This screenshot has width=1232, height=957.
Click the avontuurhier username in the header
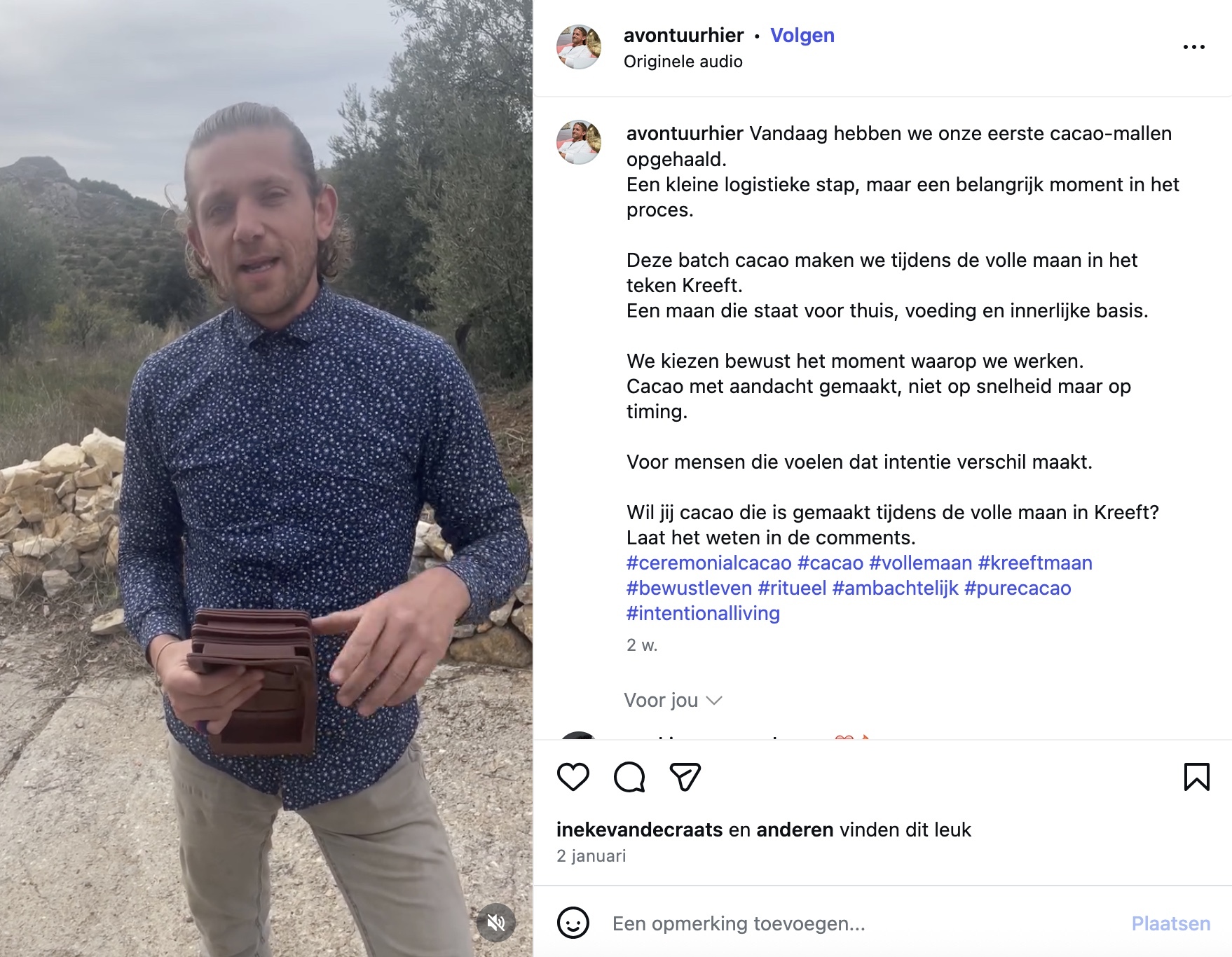point(683,35)
